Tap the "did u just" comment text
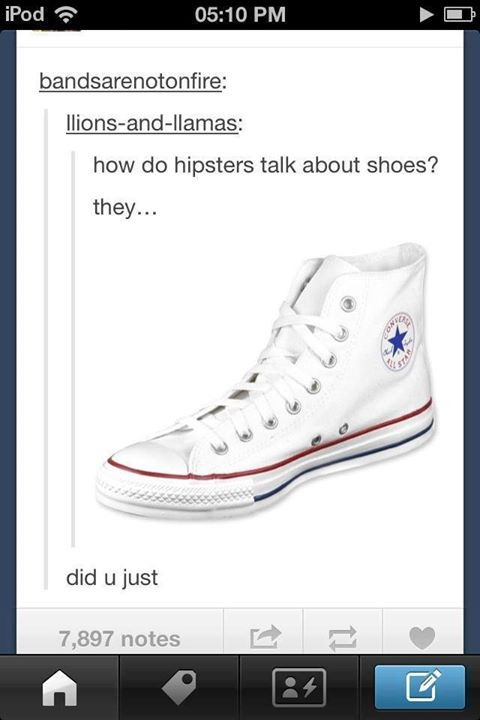 [x=112, y=578]
